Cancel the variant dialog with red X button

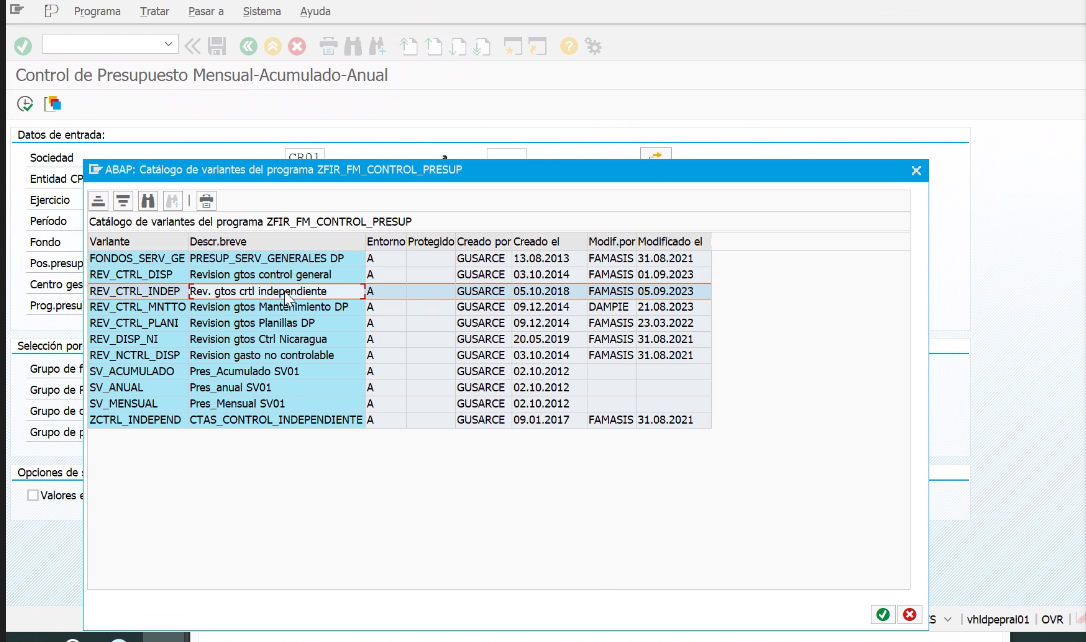point(908,614)
